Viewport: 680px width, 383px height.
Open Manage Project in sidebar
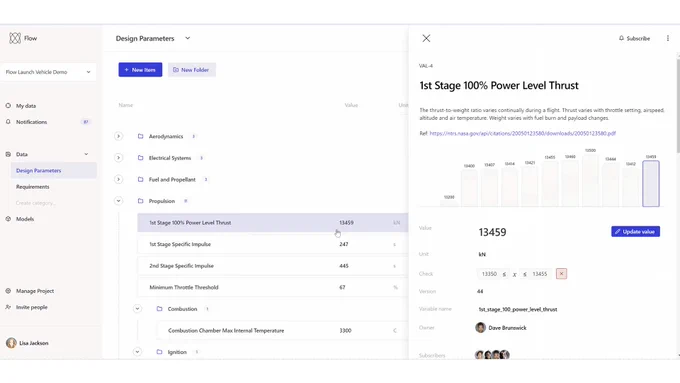point(35,291)
